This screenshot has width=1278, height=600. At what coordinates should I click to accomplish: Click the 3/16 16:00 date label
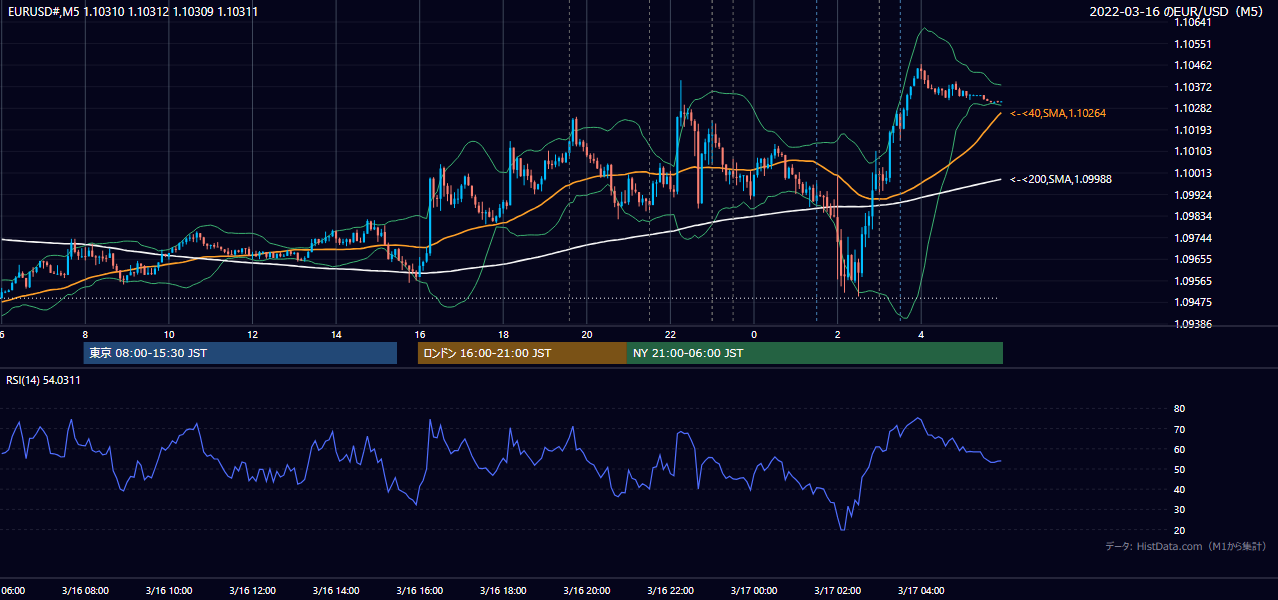click(419, 591)
